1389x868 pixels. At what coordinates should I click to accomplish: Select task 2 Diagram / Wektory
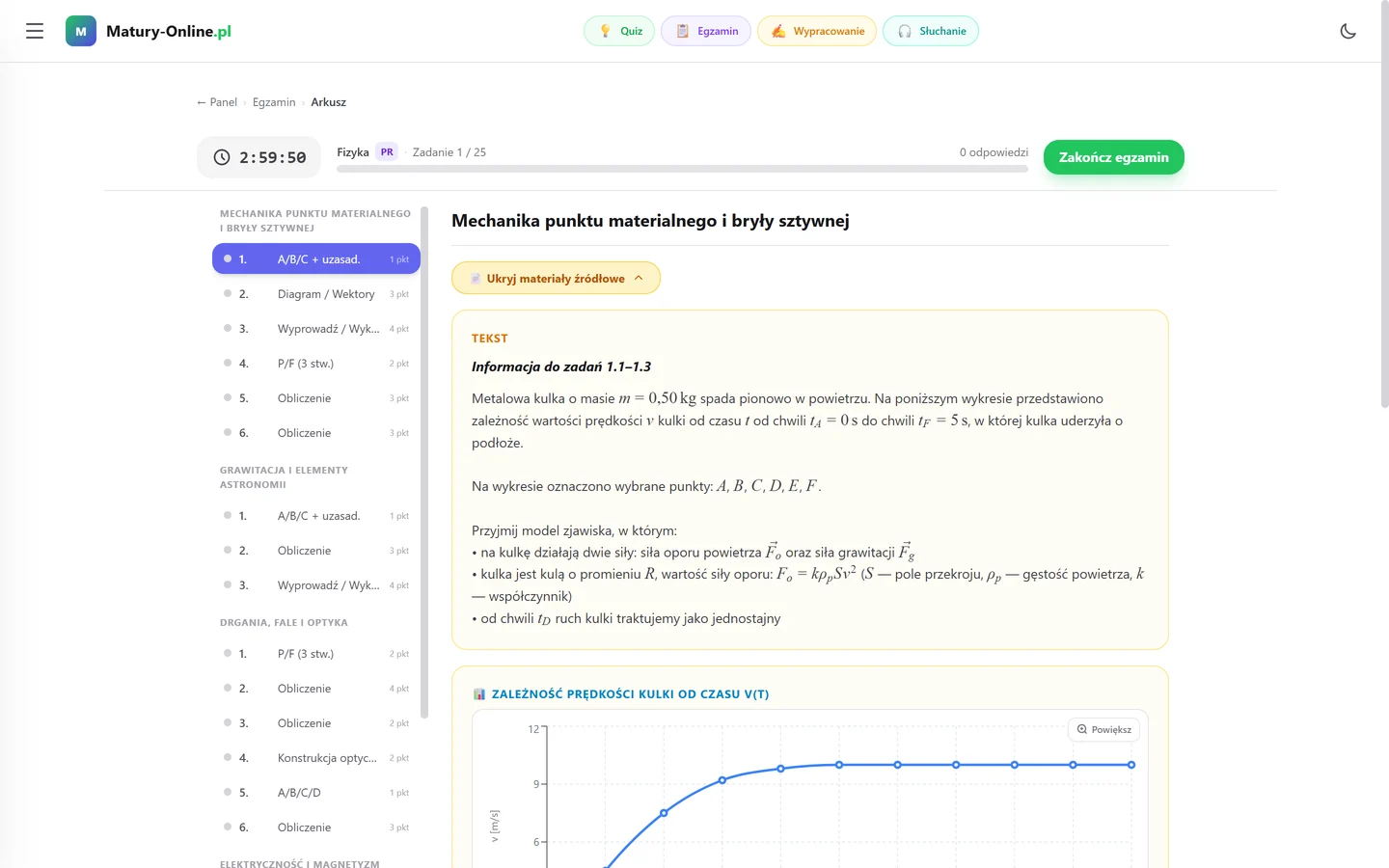point(316,294)
